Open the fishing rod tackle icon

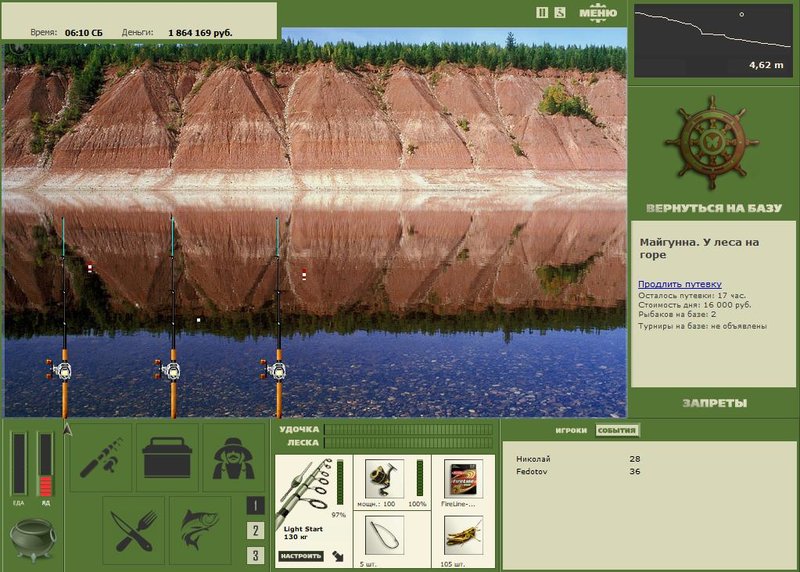point(101,457)
